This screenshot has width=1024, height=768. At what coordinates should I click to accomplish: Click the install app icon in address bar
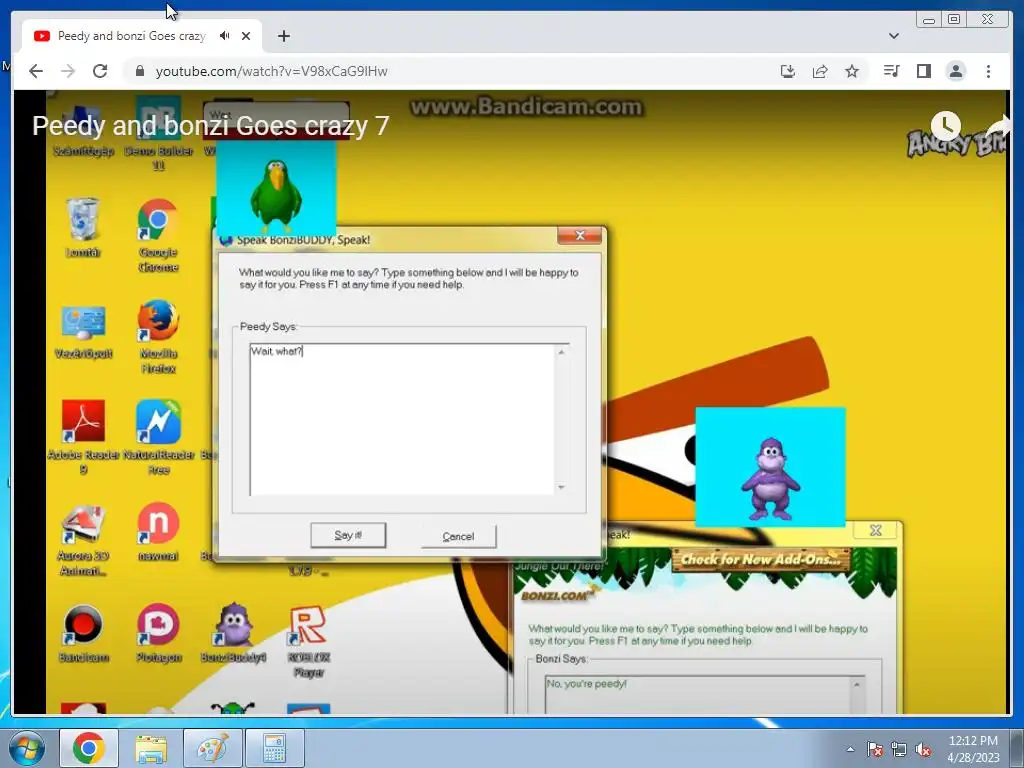[x=788, y=71]
